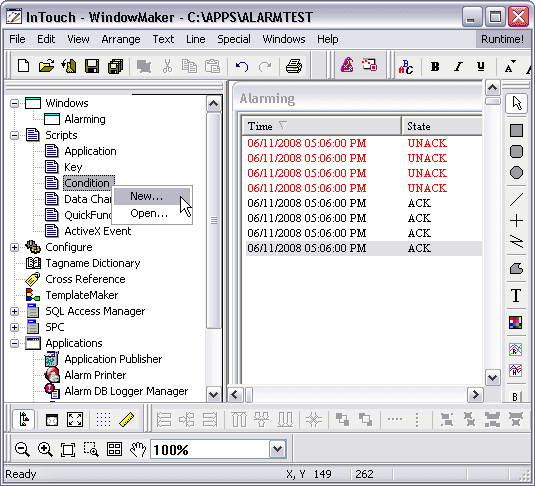535x486 pixels.
Task: Toggle the Hide All toolbars icon
Action: (x=52, y=420)
